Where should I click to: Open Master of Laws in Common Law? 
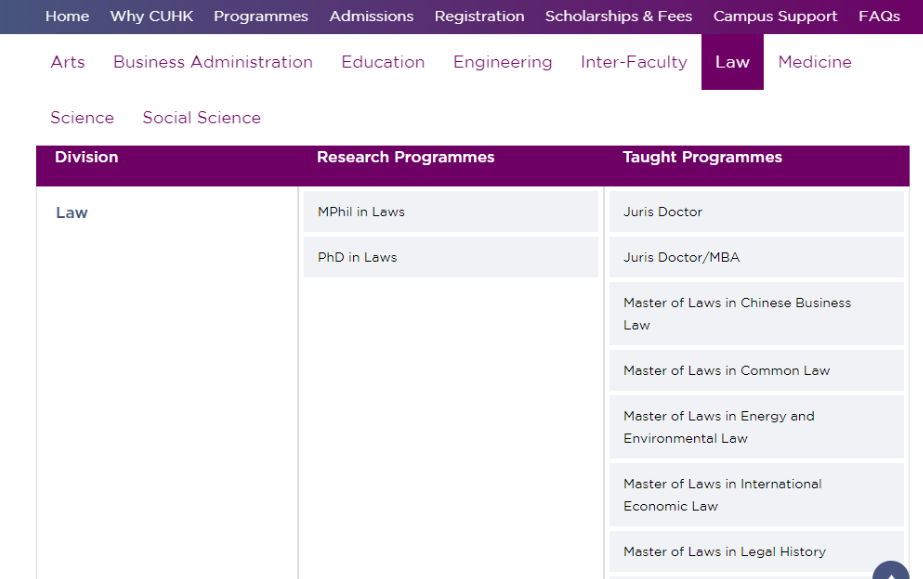(x=726, y=370)
